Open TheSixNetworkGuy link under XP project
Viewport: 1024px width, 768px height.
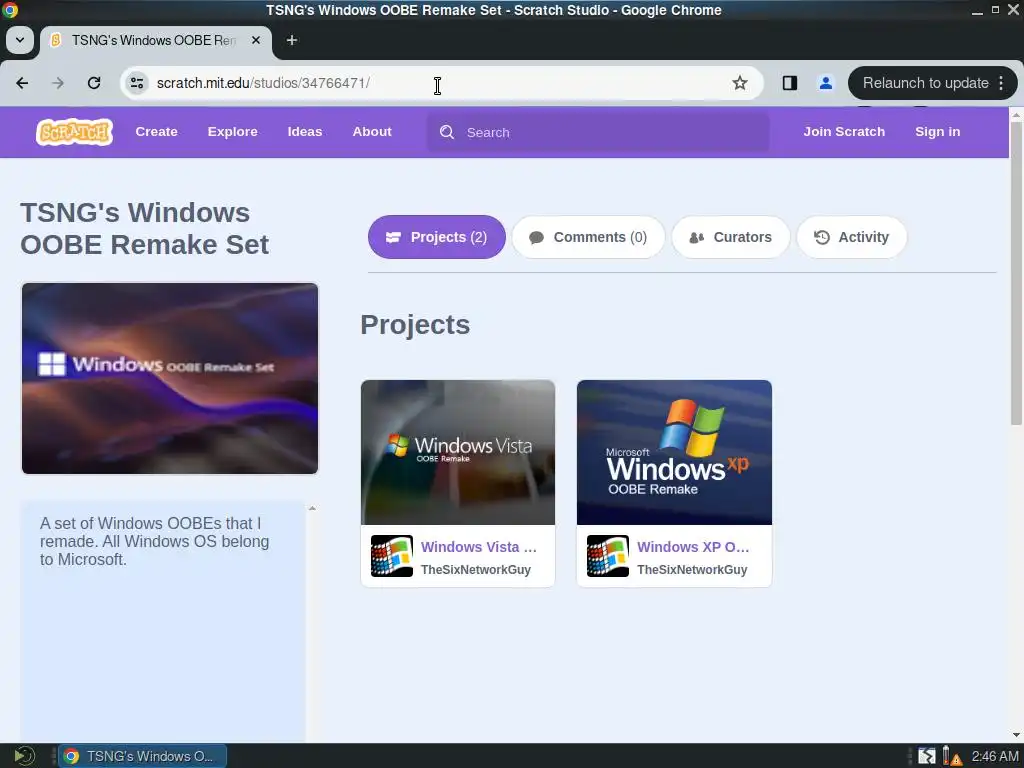coord(692,569)
